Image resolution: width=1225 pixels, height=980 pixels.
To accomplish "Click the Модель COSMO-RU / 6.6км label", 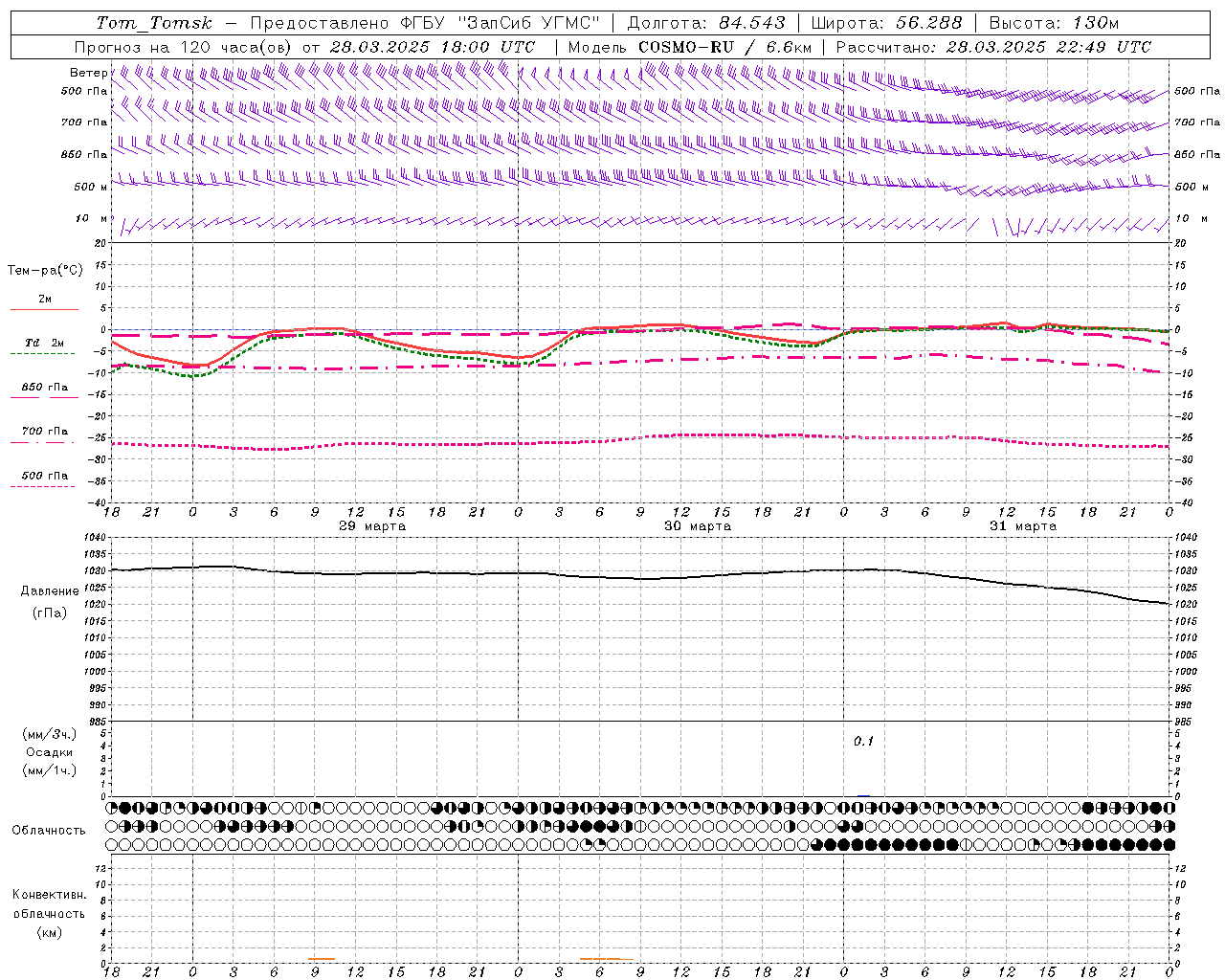I will click(x=690, y=47).
